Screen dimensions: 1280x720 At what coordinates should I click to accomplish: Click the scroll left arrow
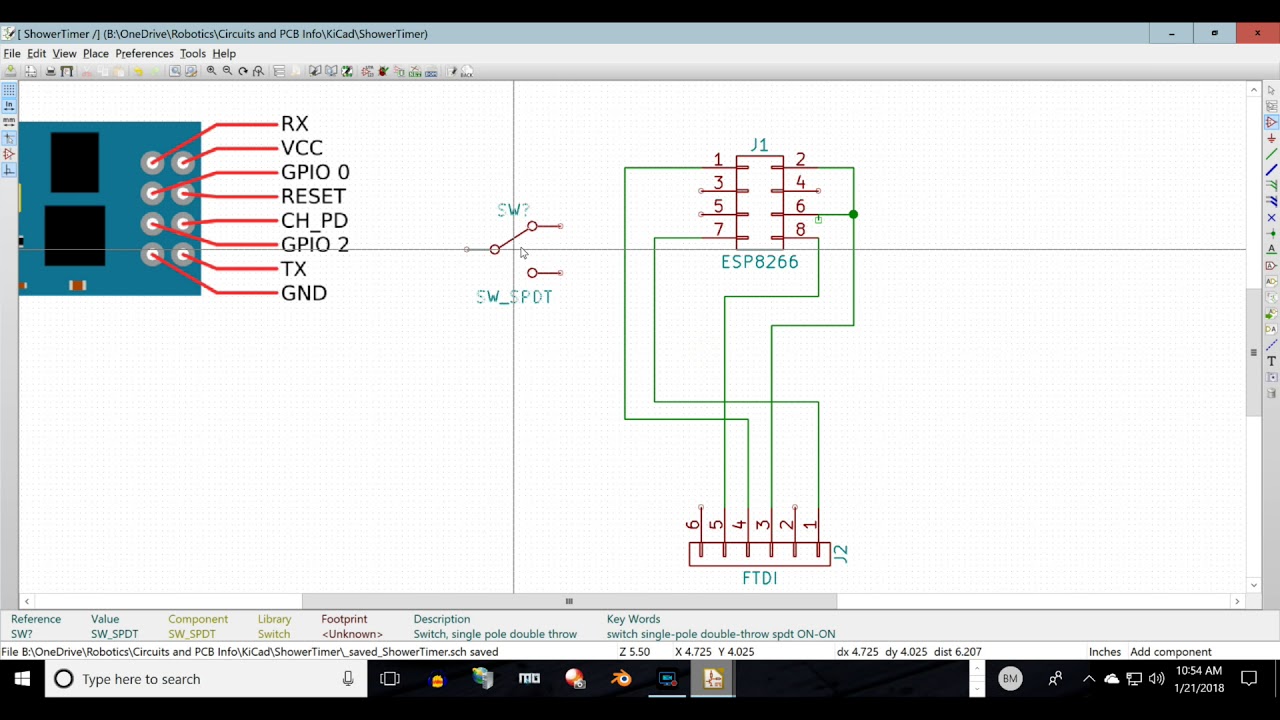click(x=27, y=601)
